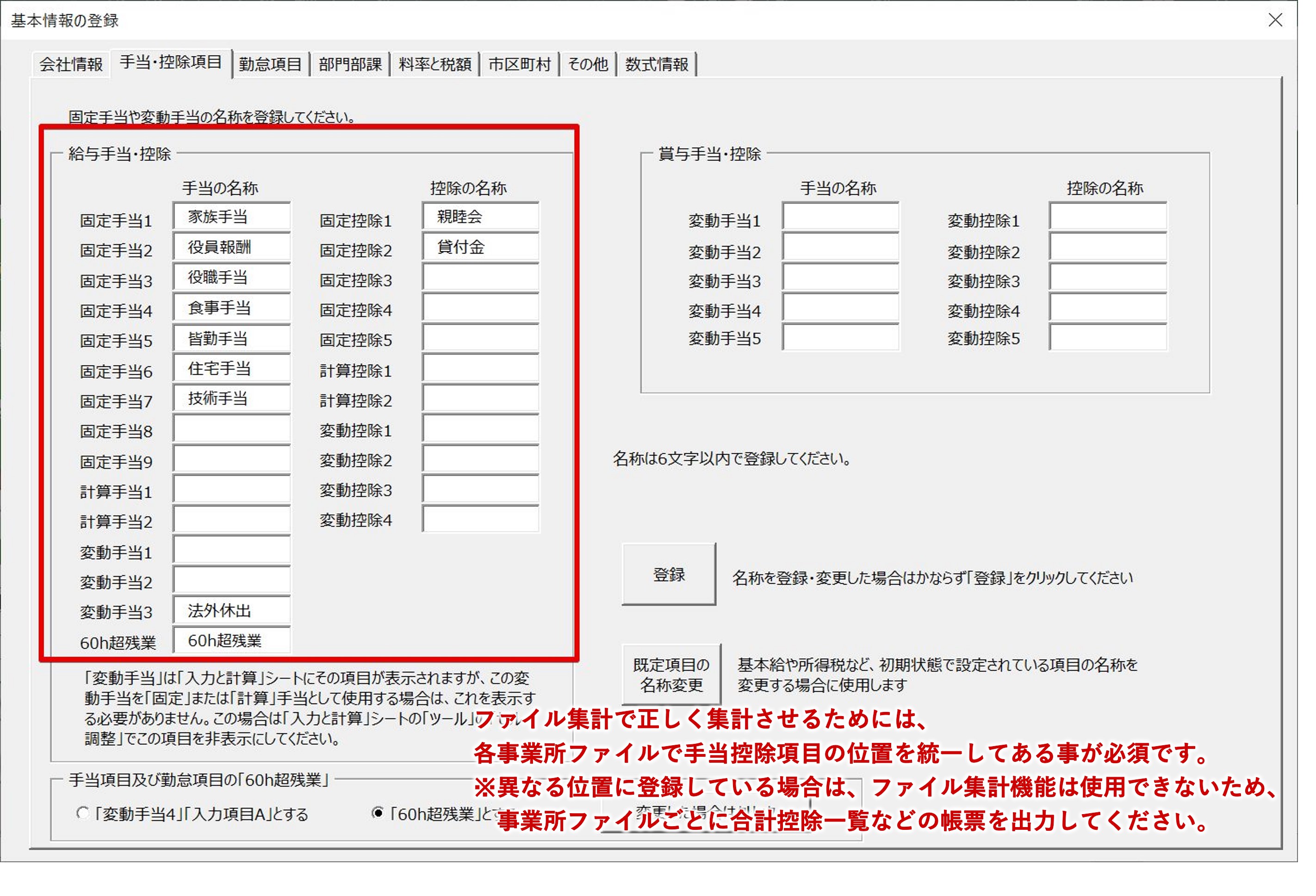Switch to the その他 tab

tap(588, 64)
